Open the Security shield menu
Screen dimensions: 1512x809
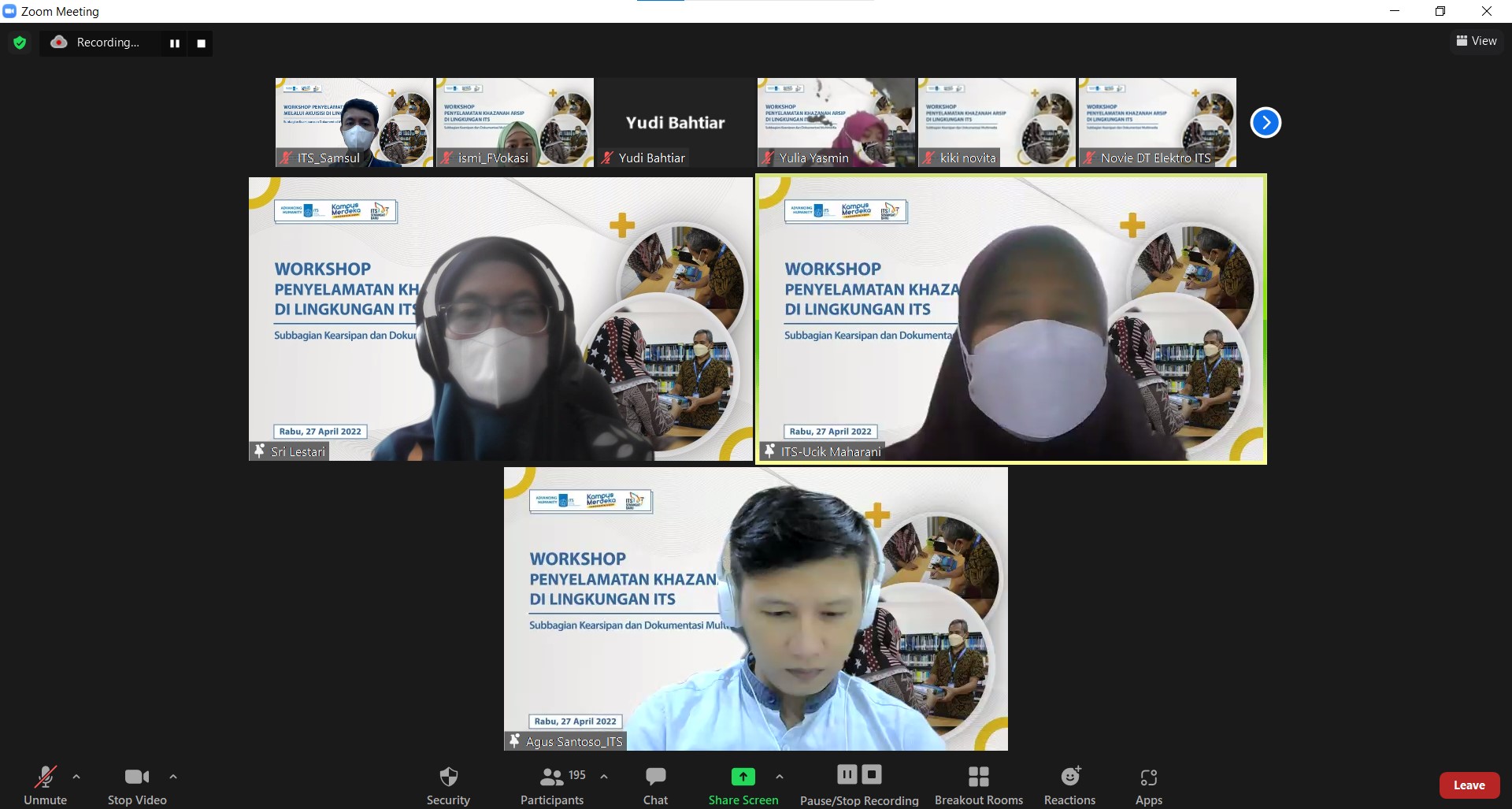point(448,785)
